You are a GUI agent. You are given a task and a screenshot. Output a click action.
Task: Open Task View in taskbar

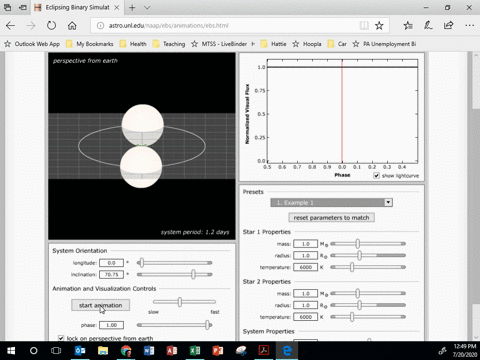(56, 351)
